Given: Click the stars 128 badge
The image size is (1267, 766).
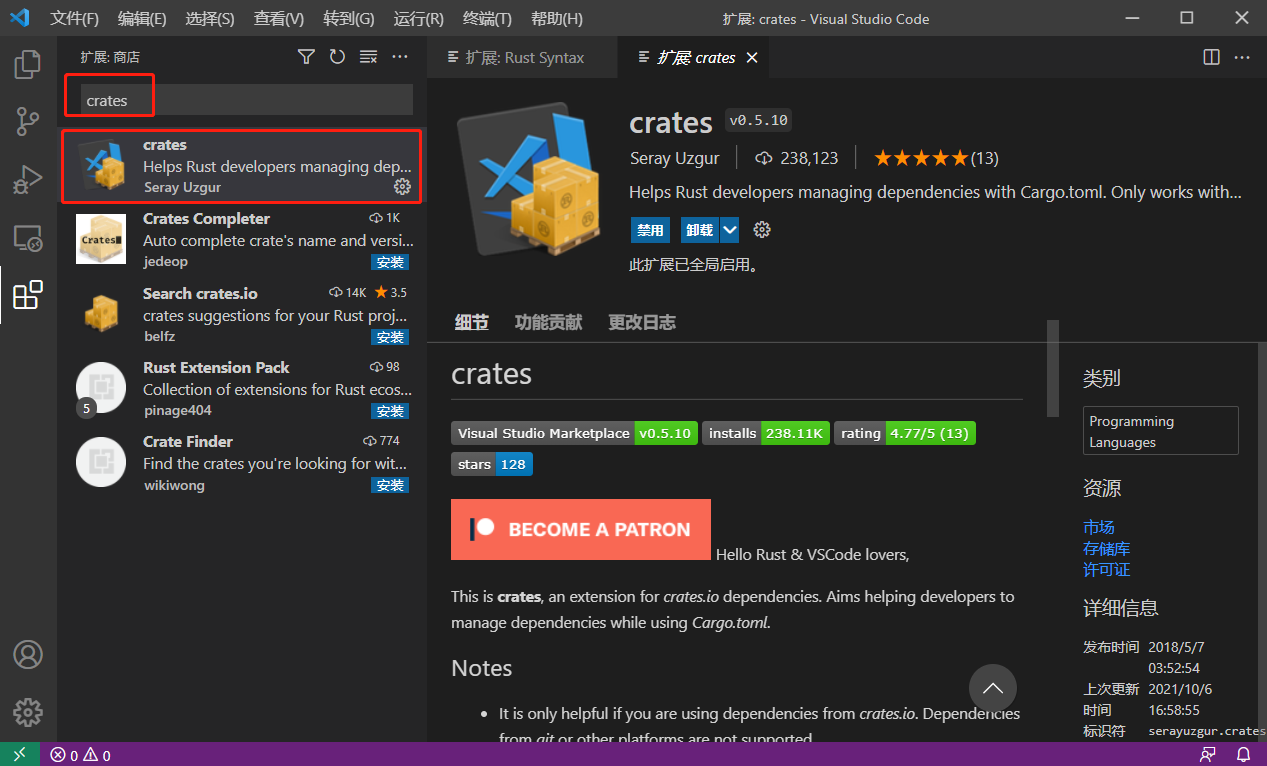Looking at the screenshot, I should point(492,464).
